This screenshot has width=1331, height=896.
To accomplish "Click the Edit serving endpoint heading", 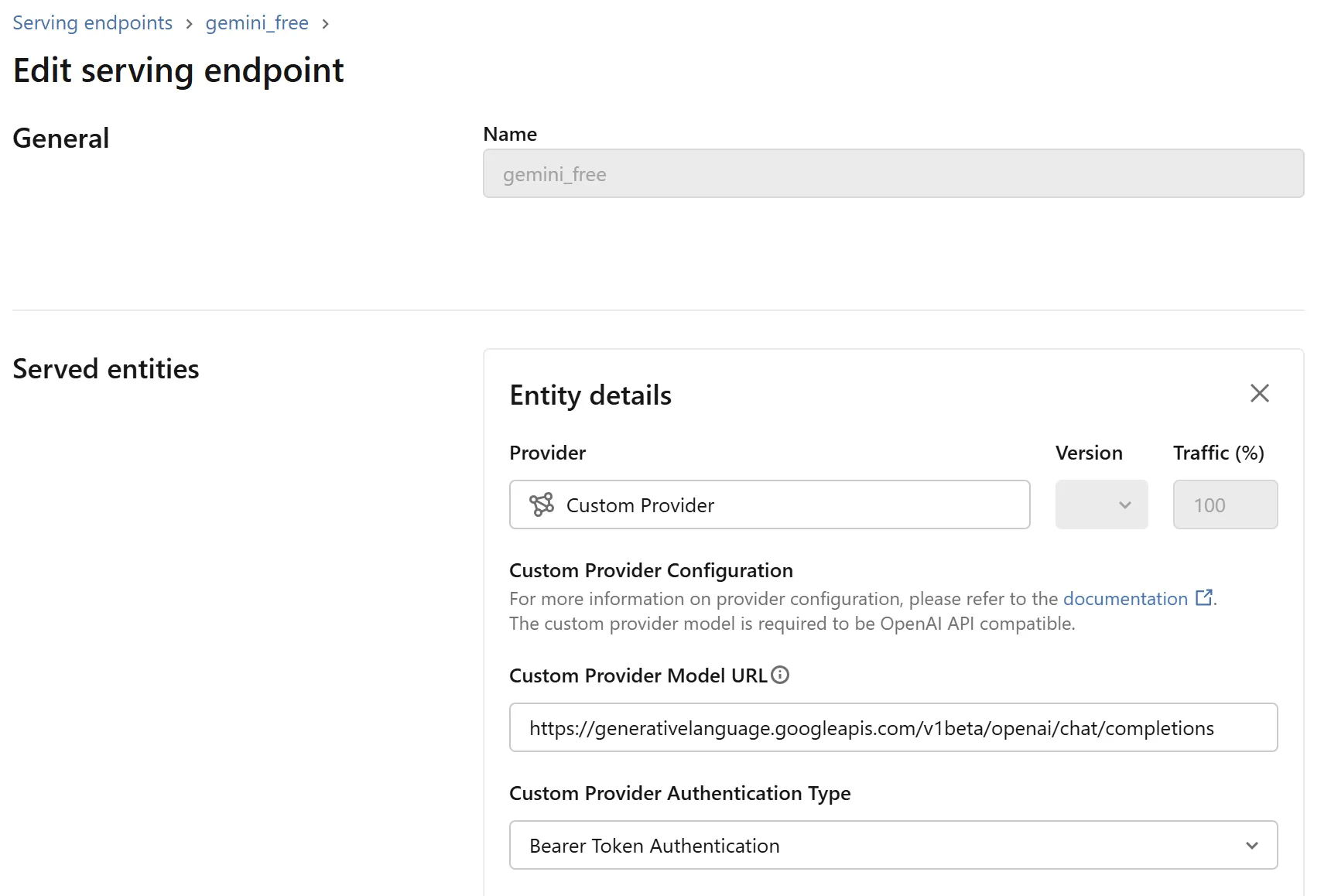I will [178, 70].
